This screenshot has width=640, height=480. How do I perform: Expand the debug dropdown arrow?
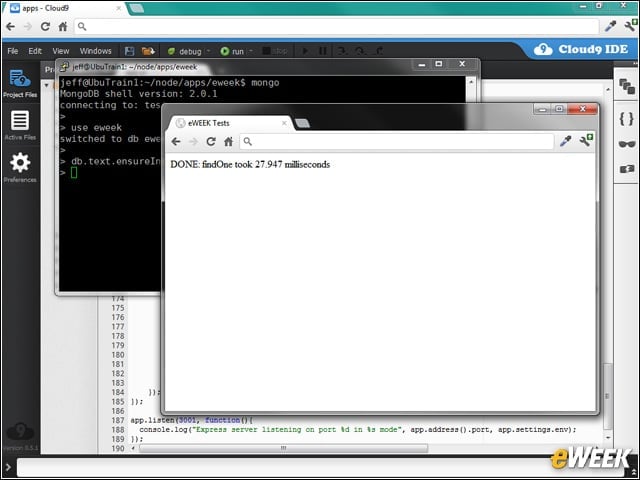[x=209, y=51]
